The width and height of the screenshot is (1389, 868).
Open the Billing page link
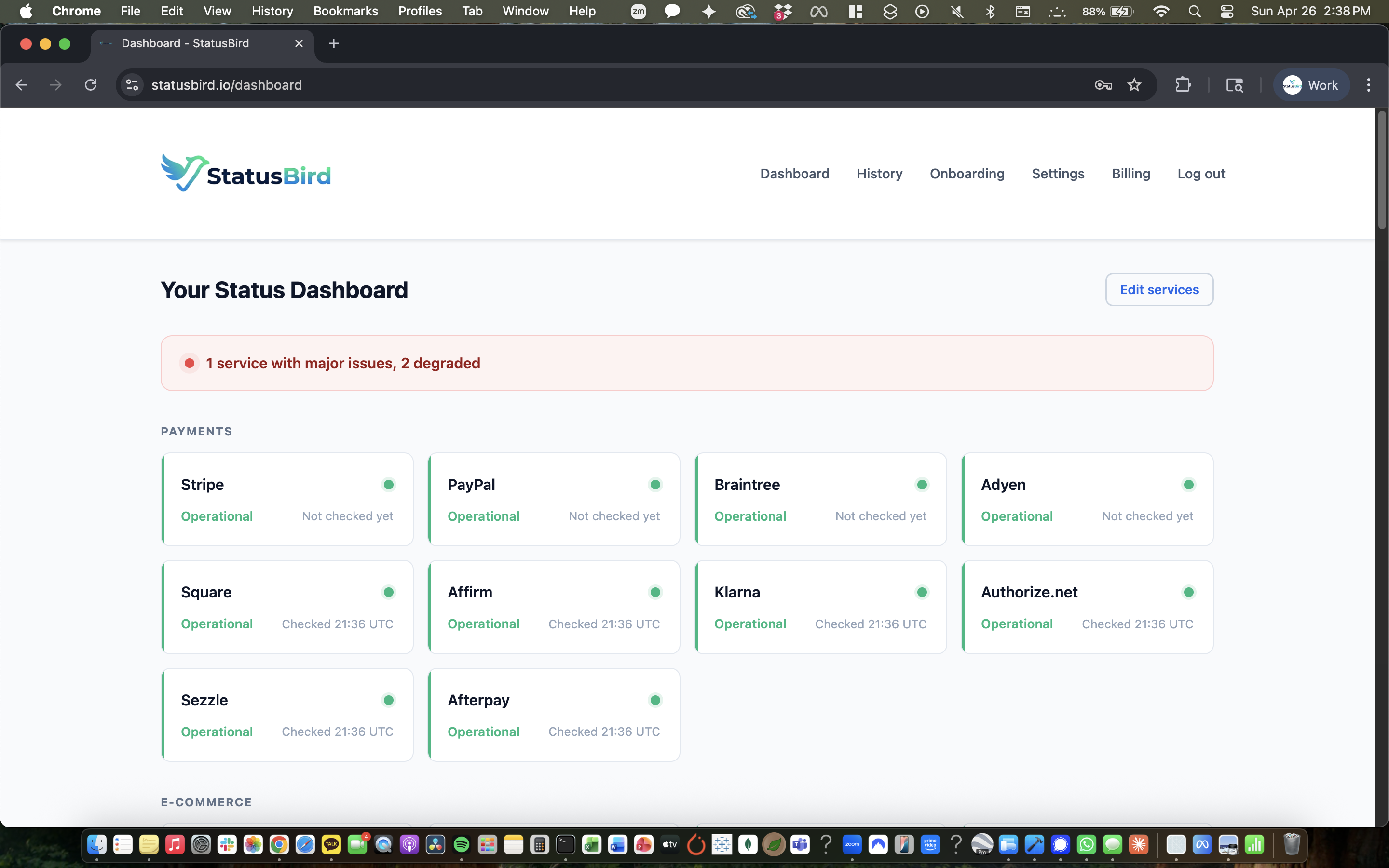(1130, 174)
